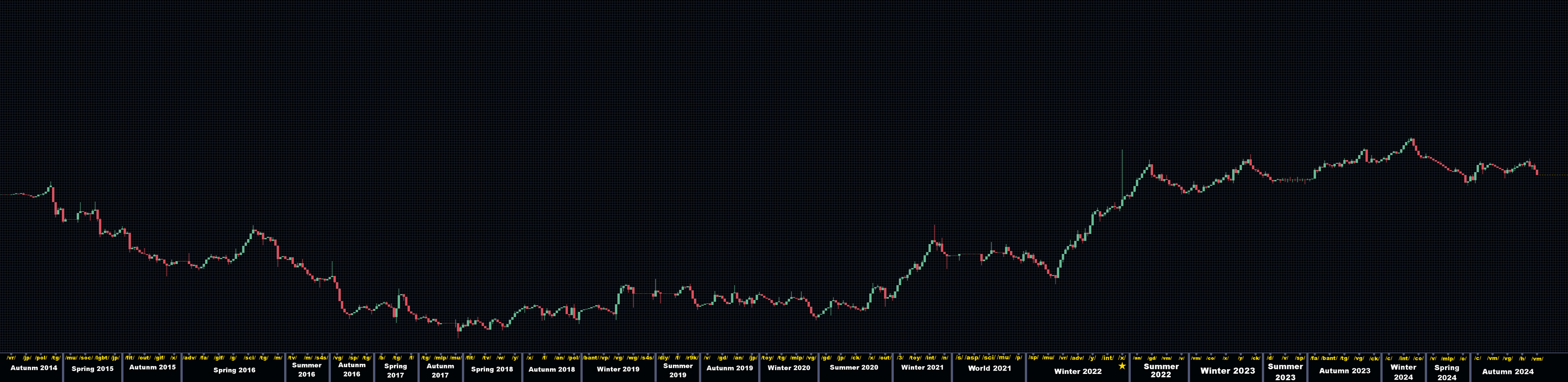Select the Autumn 2018 season label
The width and height of the screenshot is (1568, 382).
pos(551,369)
